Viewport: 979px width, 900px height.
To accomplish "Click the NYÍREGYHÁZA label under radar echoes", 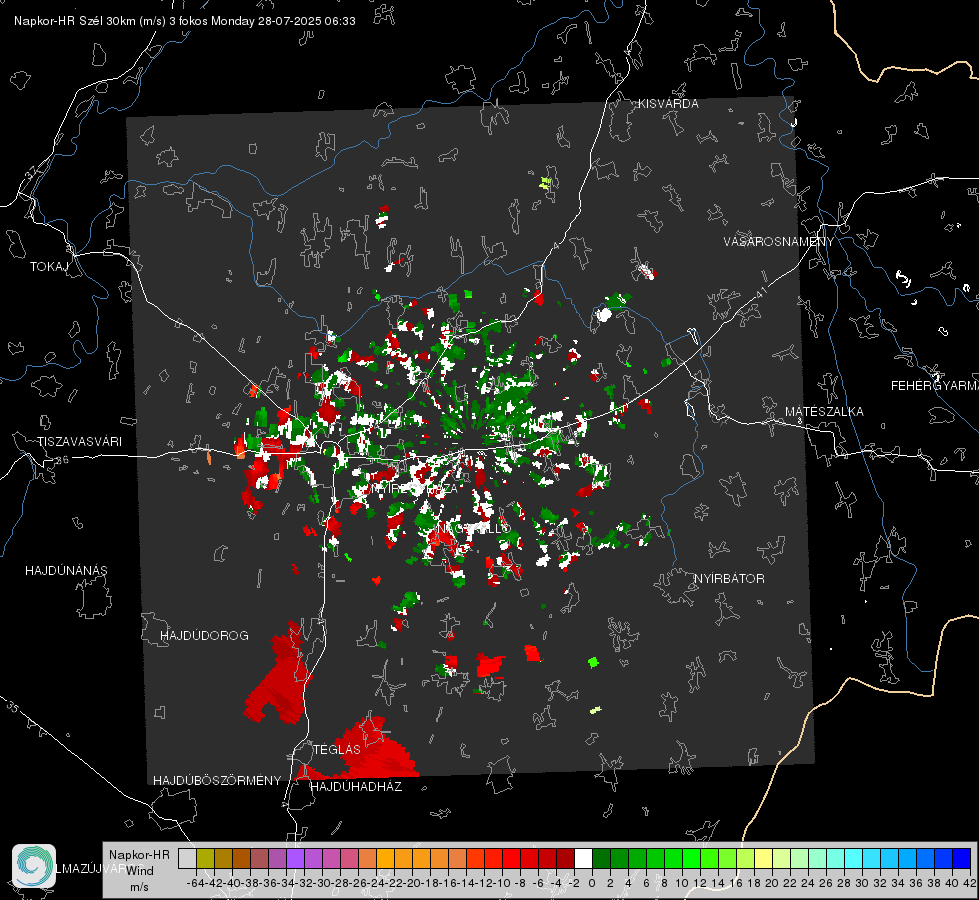I will click(415, 488).
